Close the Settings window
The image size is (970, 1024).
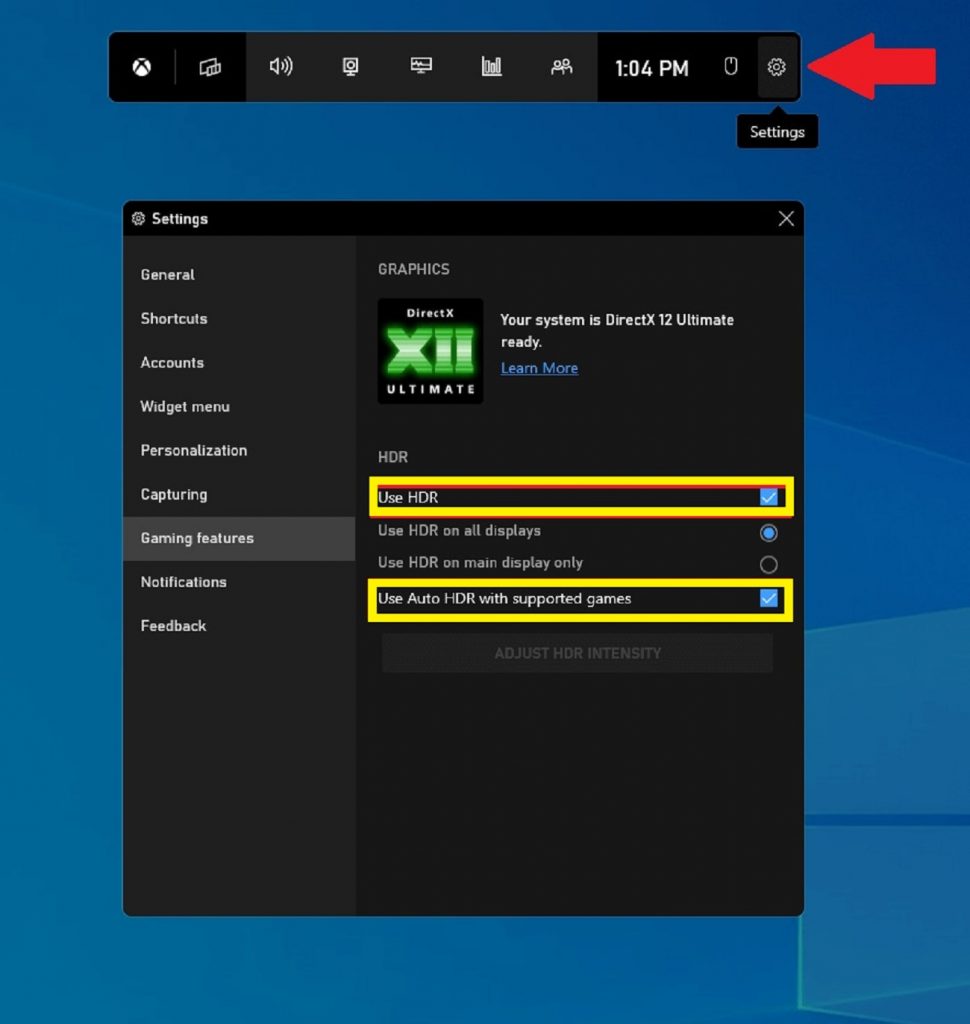click(x=786, y=219)
